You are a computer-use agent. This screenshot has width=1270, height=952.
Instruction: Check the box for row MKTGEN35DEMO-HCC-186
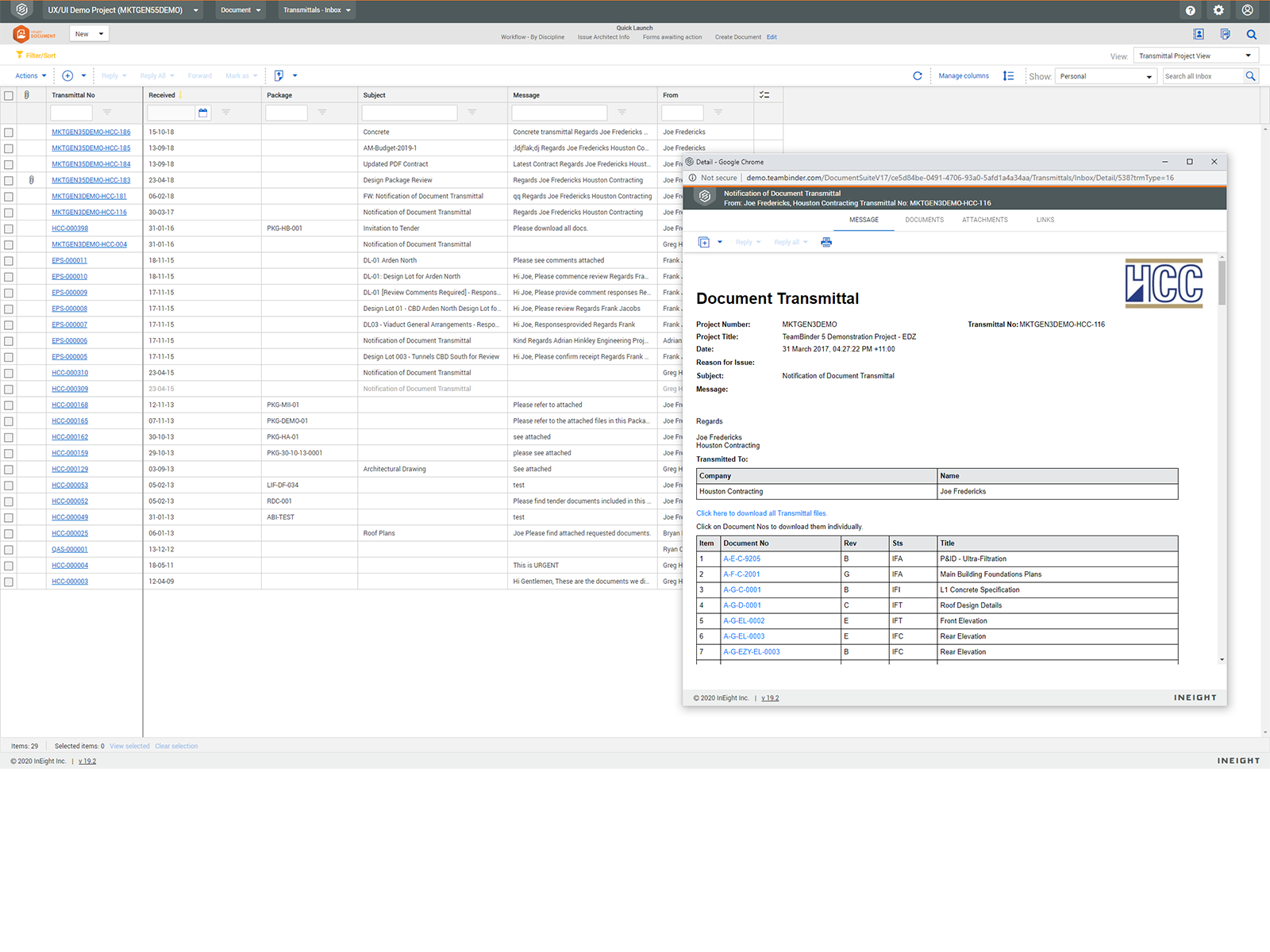click(9, 132)
